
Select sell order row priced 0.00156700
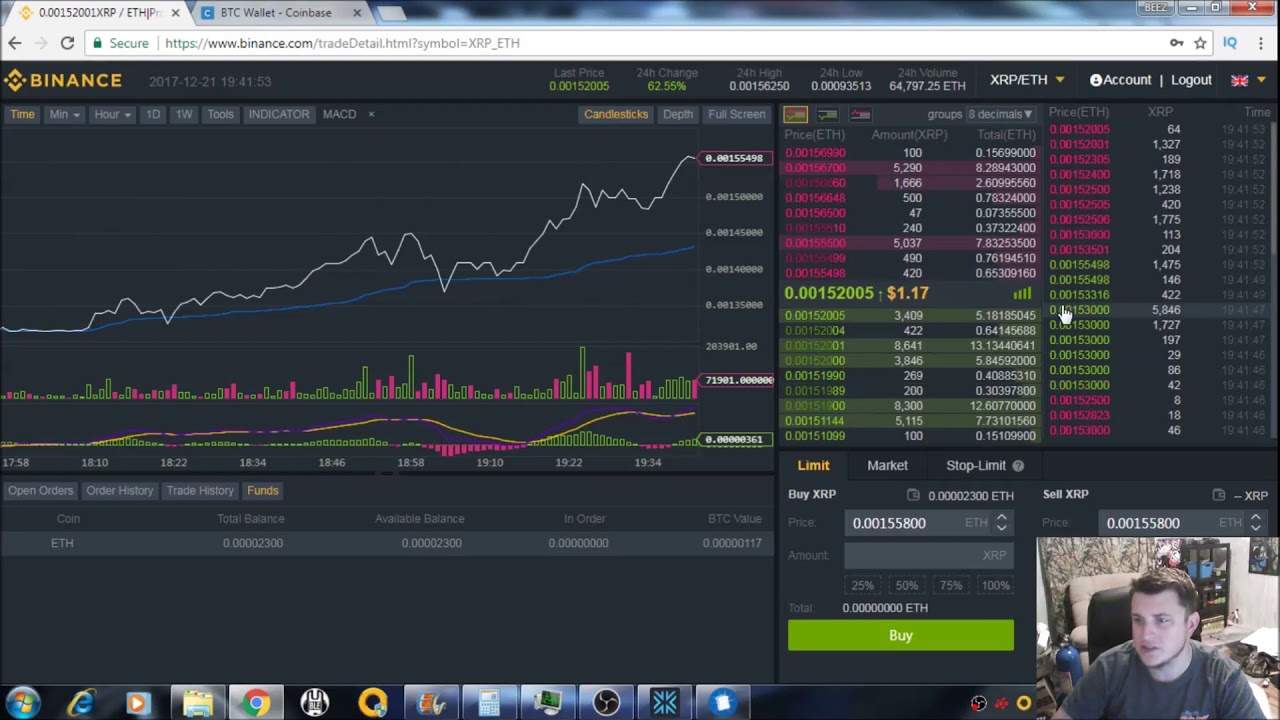(x=910, y=168)
